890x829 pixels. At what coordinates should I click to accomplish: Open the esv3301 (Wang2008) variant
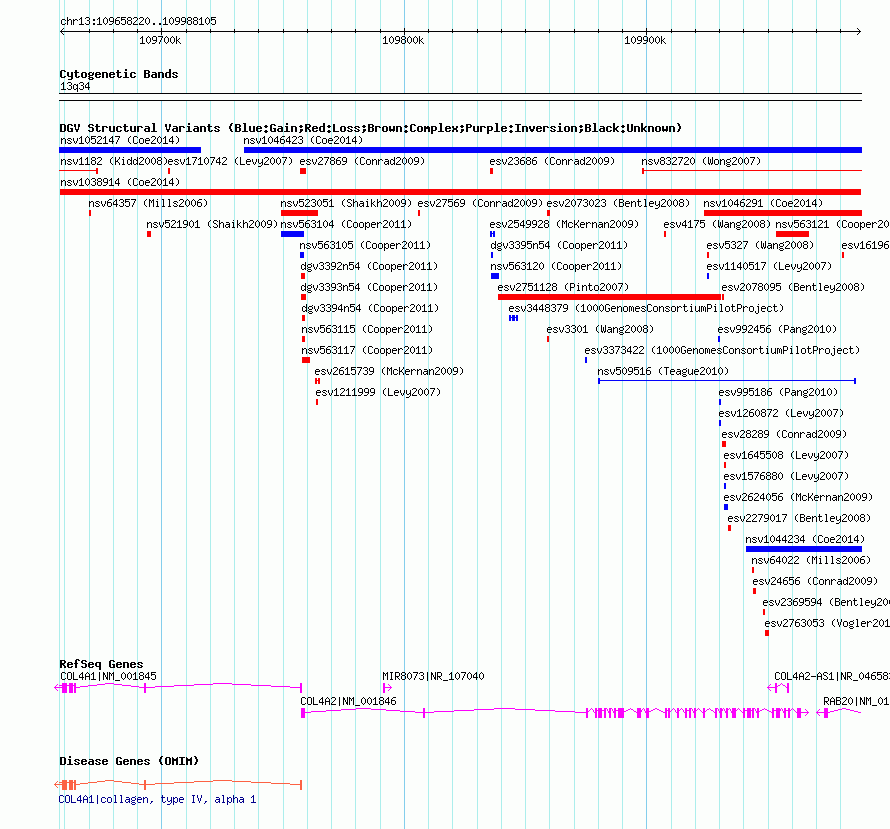coord(600,329)
